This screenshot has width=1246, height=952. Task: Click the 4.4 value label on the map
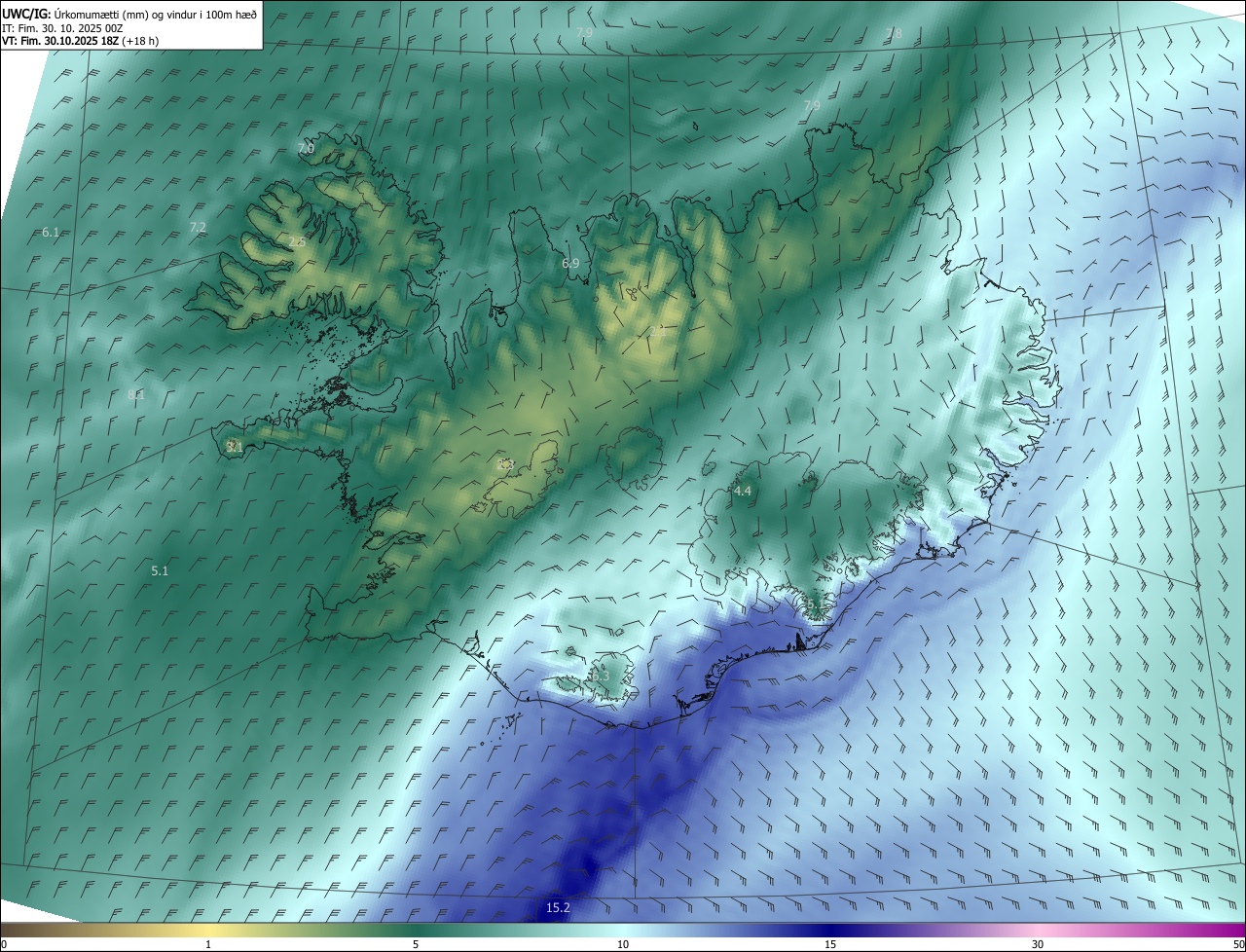(743, 492)
